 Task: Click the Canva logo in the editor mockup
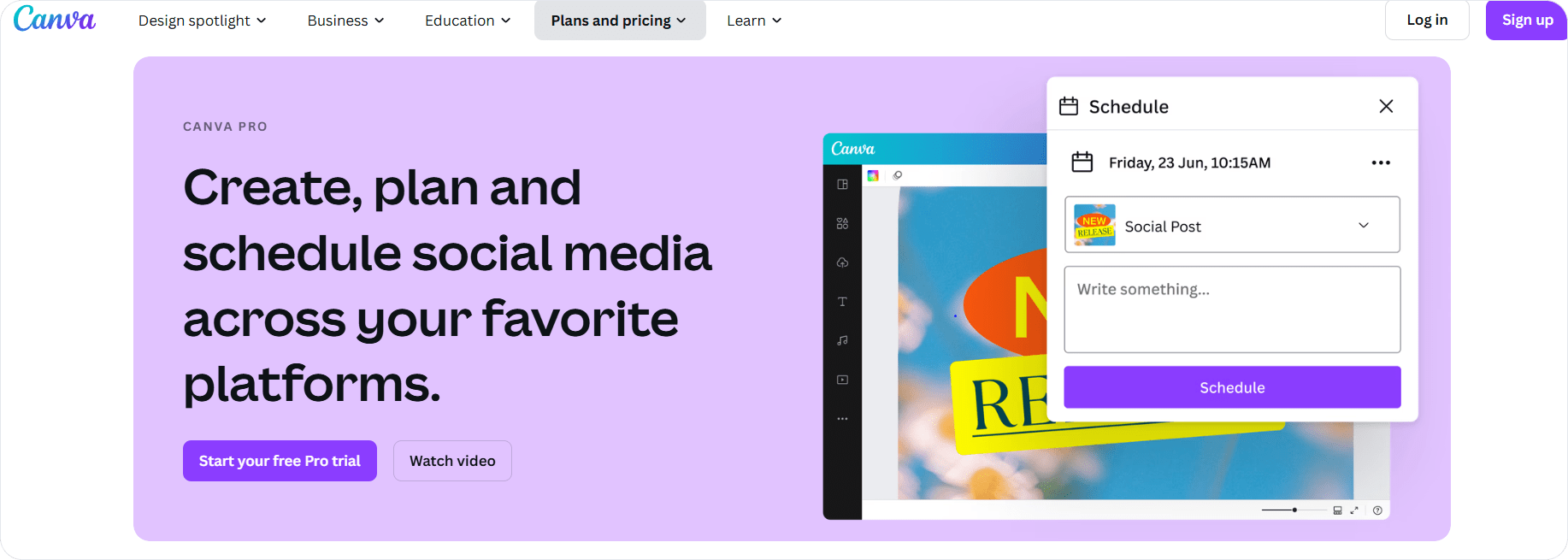(x=852, y=149)
